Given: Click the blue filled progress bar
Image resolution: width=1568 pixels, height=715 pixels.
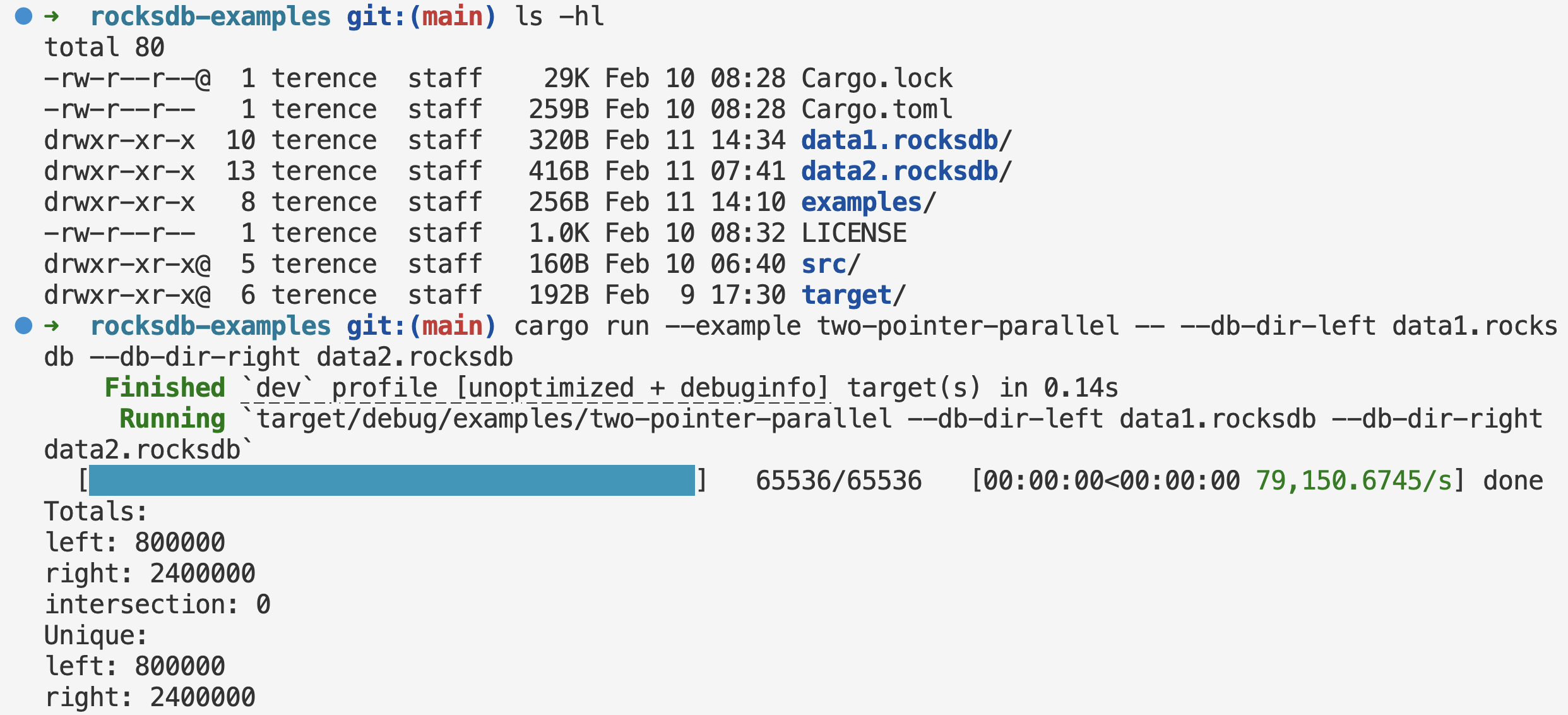Looking at the screenshot, I should coord(391,481).
